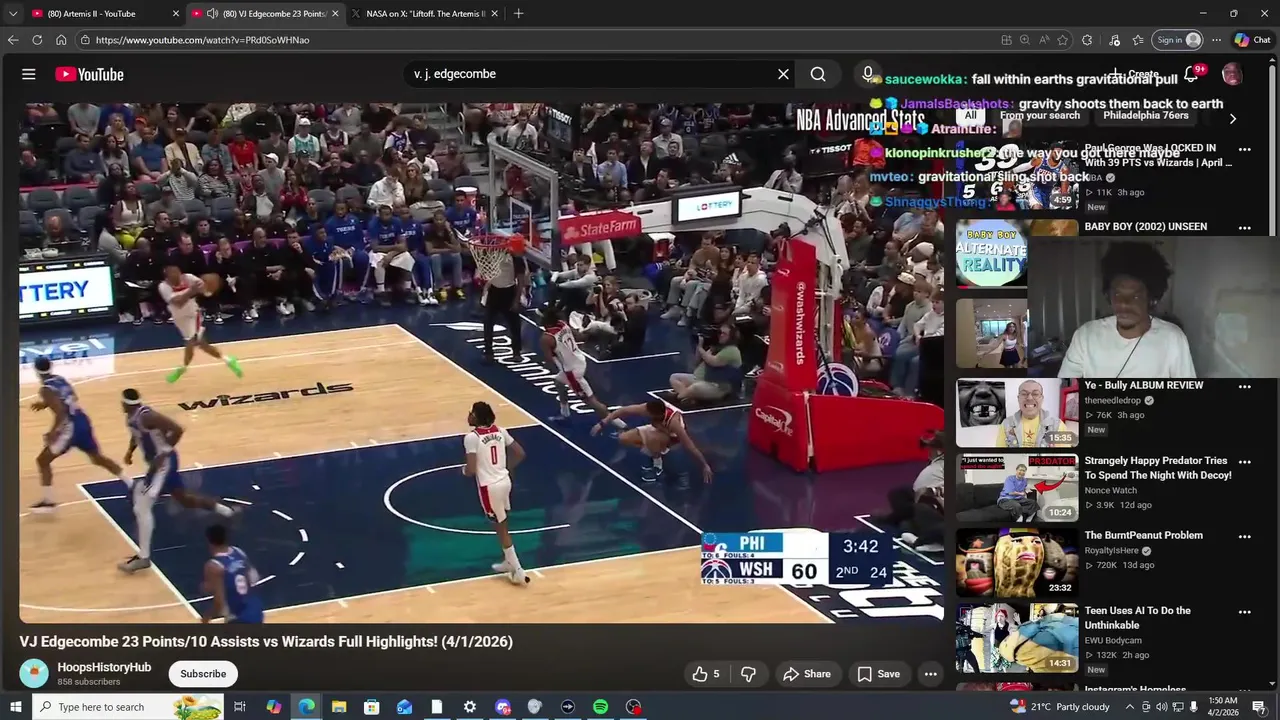The height and width of the screenshot is (720, 1280).
Task: Dislike the video with thumbs down
Action: tap(748, 674)
